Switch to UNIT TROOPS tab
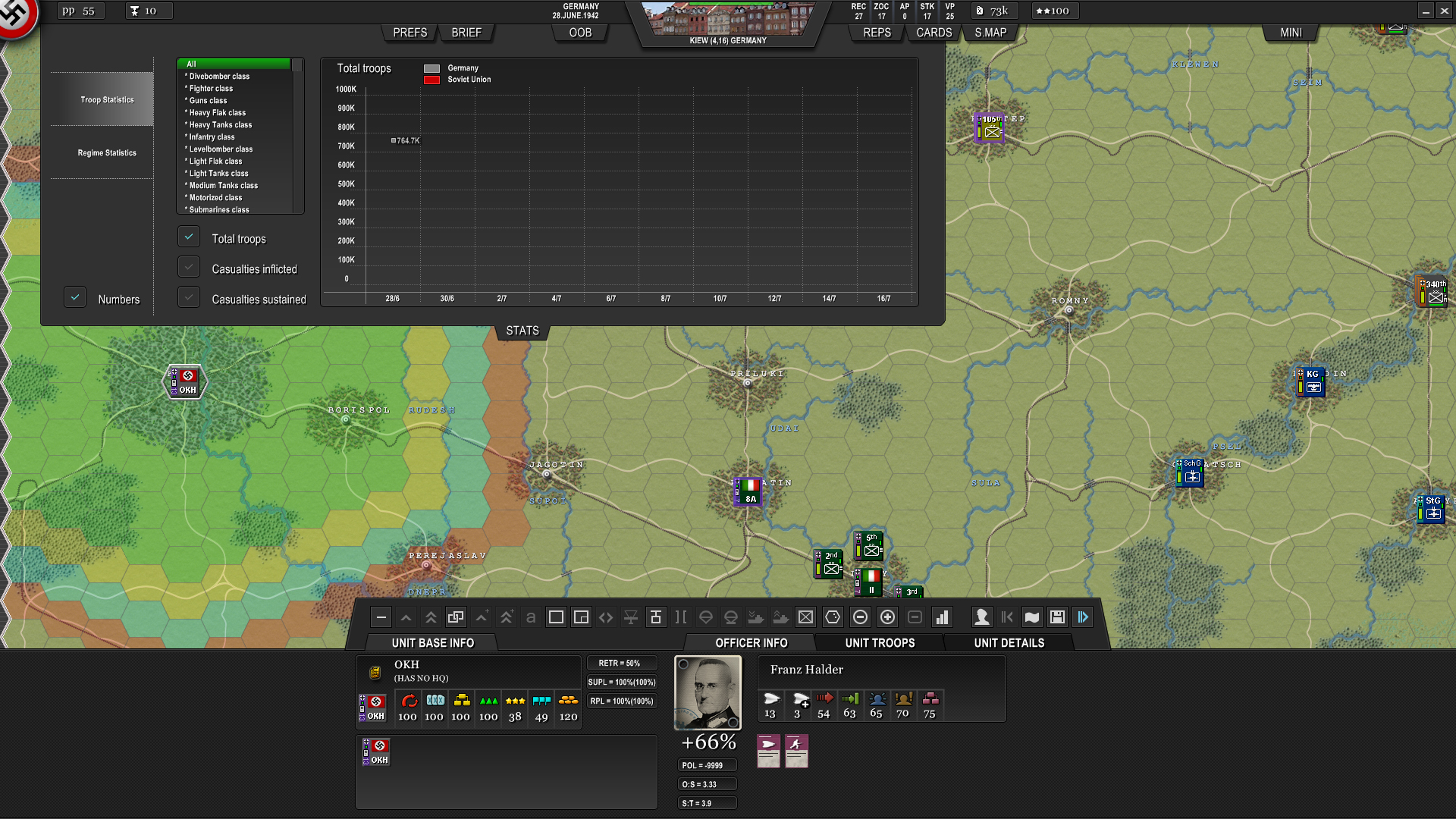 pyautogui.click(x=880, y=643)
